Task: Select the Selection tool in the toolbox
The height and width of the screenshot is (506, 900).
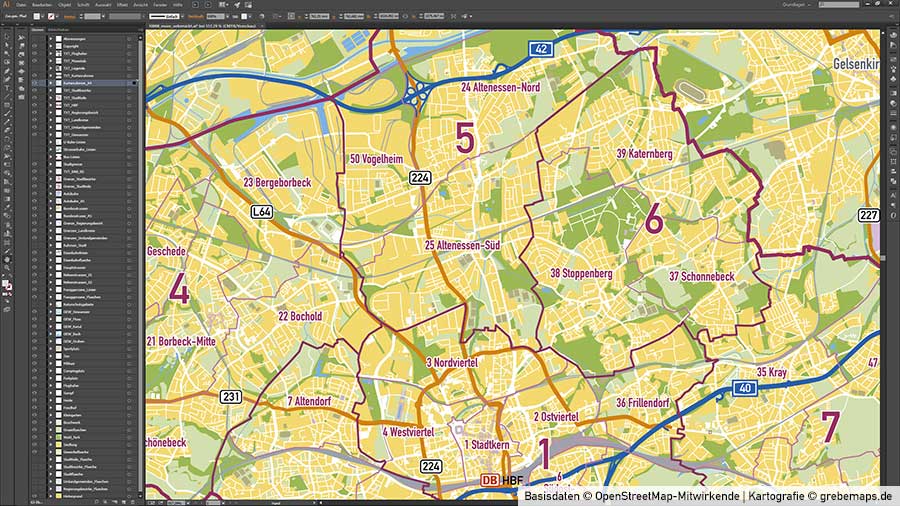Action: [6, 37]
